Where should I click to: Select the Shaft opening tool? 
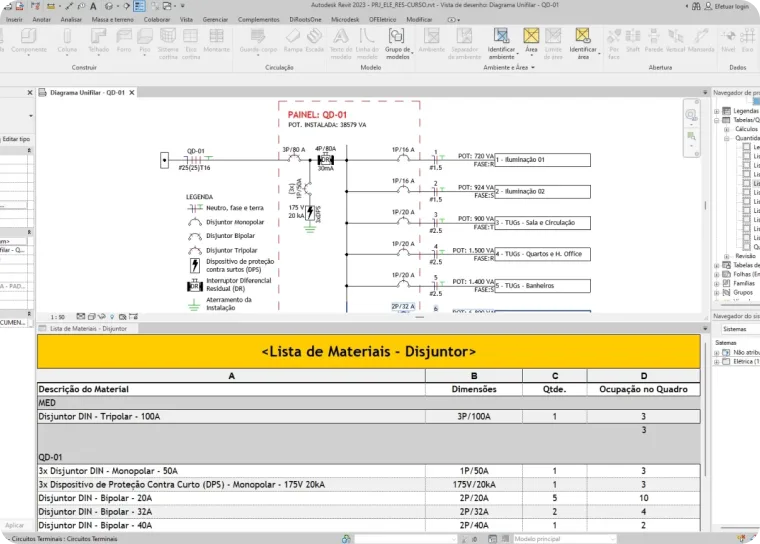point(633,41)
